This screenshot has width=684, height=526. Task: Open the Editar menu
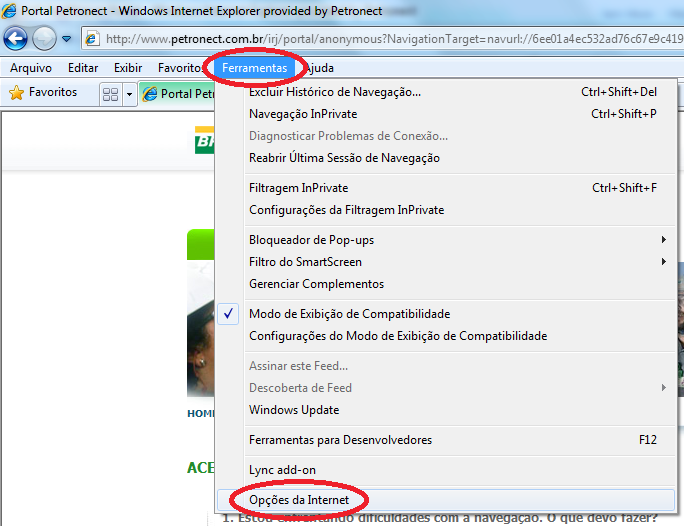coord(83,68)
